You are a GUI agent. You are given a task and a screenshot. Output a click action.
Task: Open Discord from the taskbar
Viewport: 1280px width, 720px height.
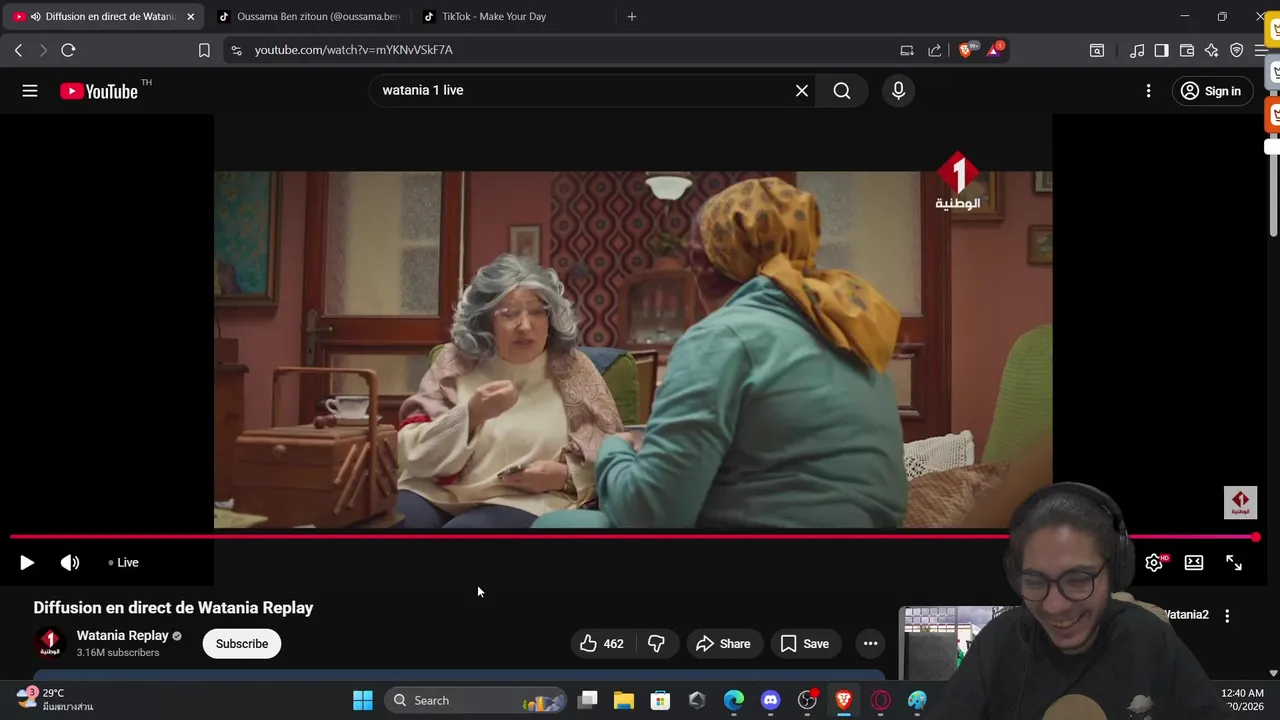tap(770, 700)
